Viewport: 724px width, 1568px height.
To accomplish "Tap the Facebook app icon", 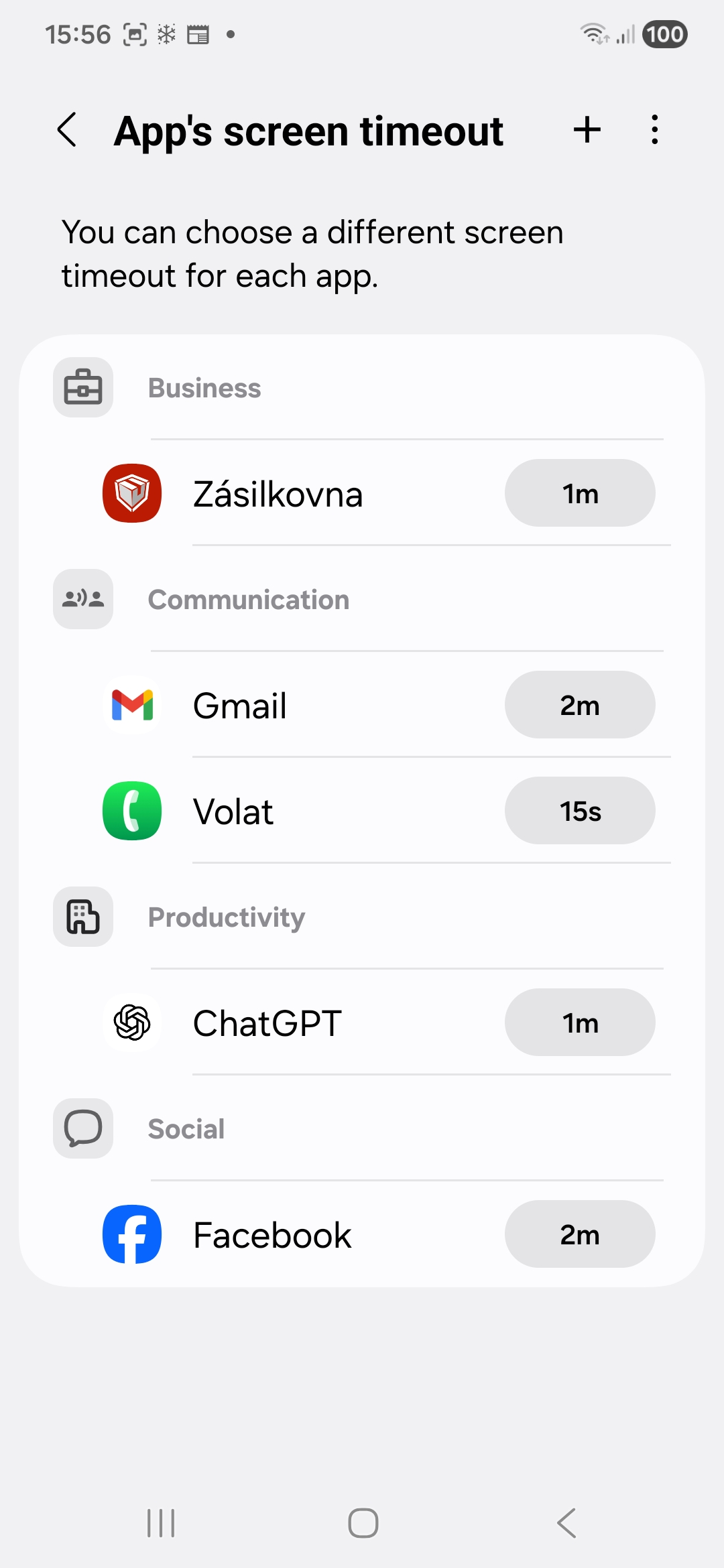I will tap(132, 1234).
